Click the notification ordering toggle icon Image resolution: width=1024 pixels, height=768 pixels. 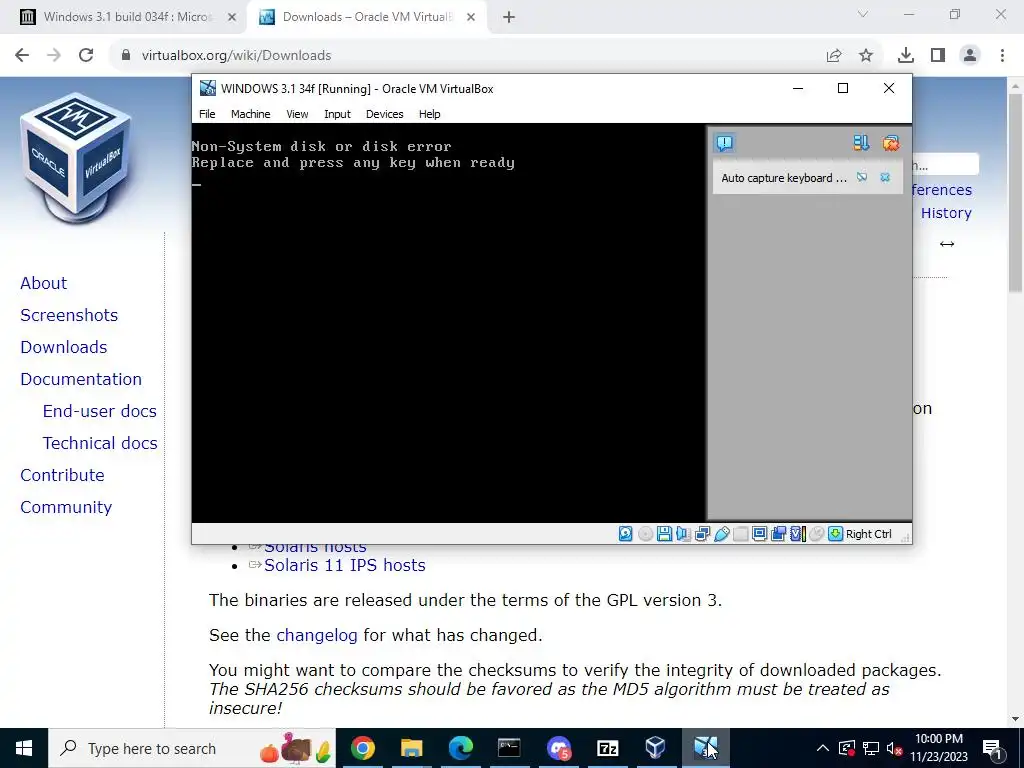(861, 143)
